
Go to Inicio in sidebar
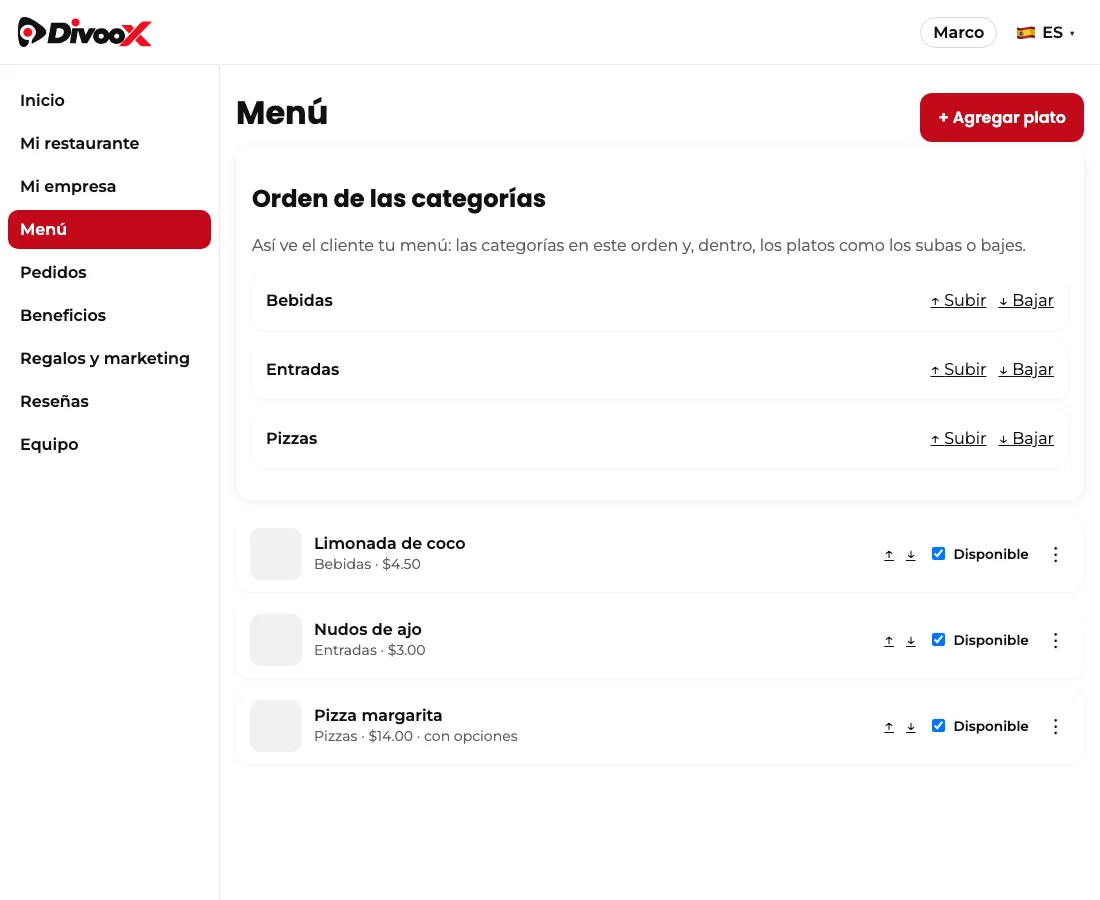tap(109, 100)
